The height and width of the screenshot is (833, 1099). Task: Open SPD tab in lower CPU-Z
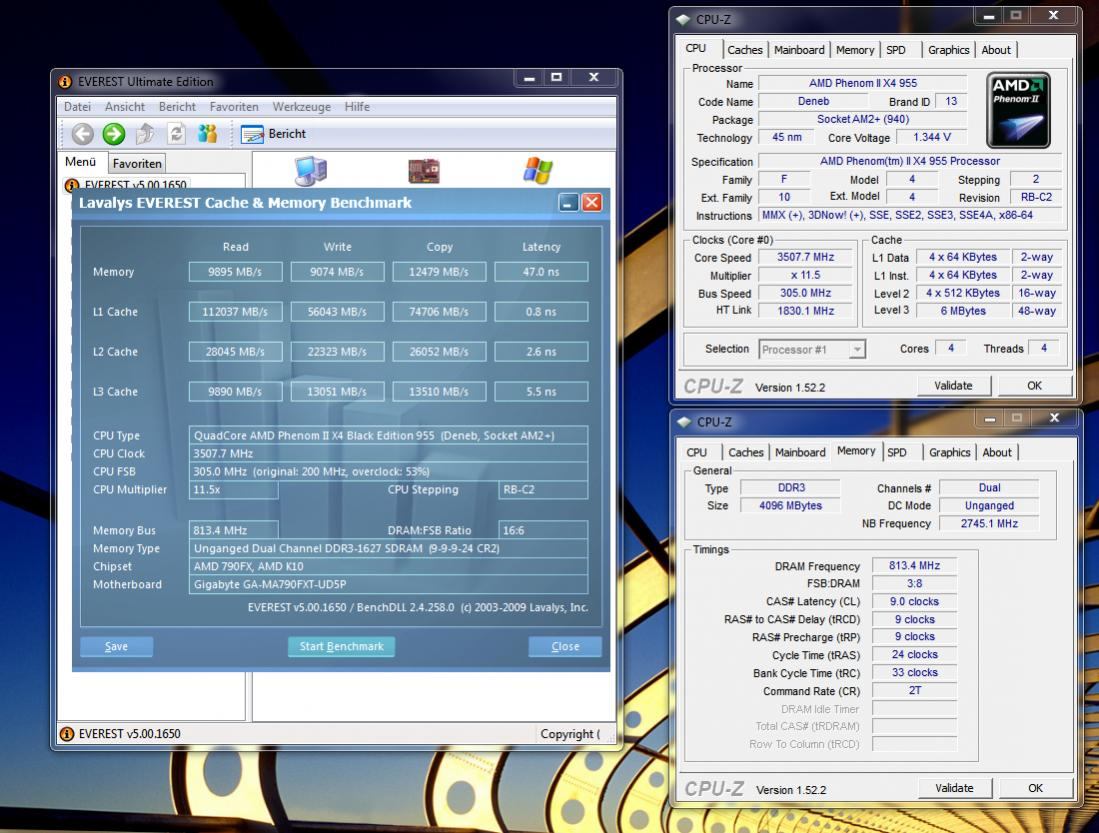click(897, 452)
